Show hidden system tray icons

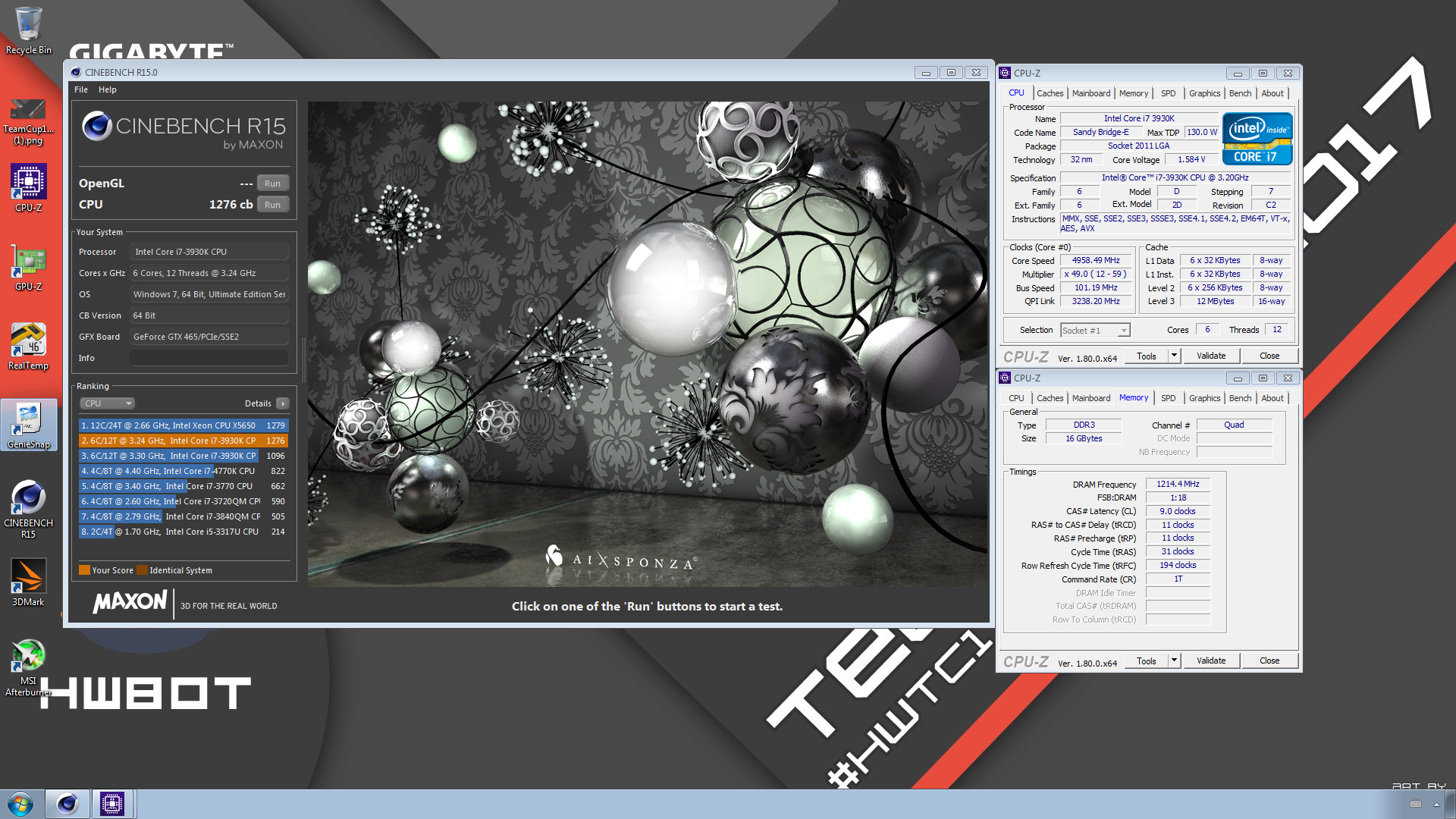1436,804
